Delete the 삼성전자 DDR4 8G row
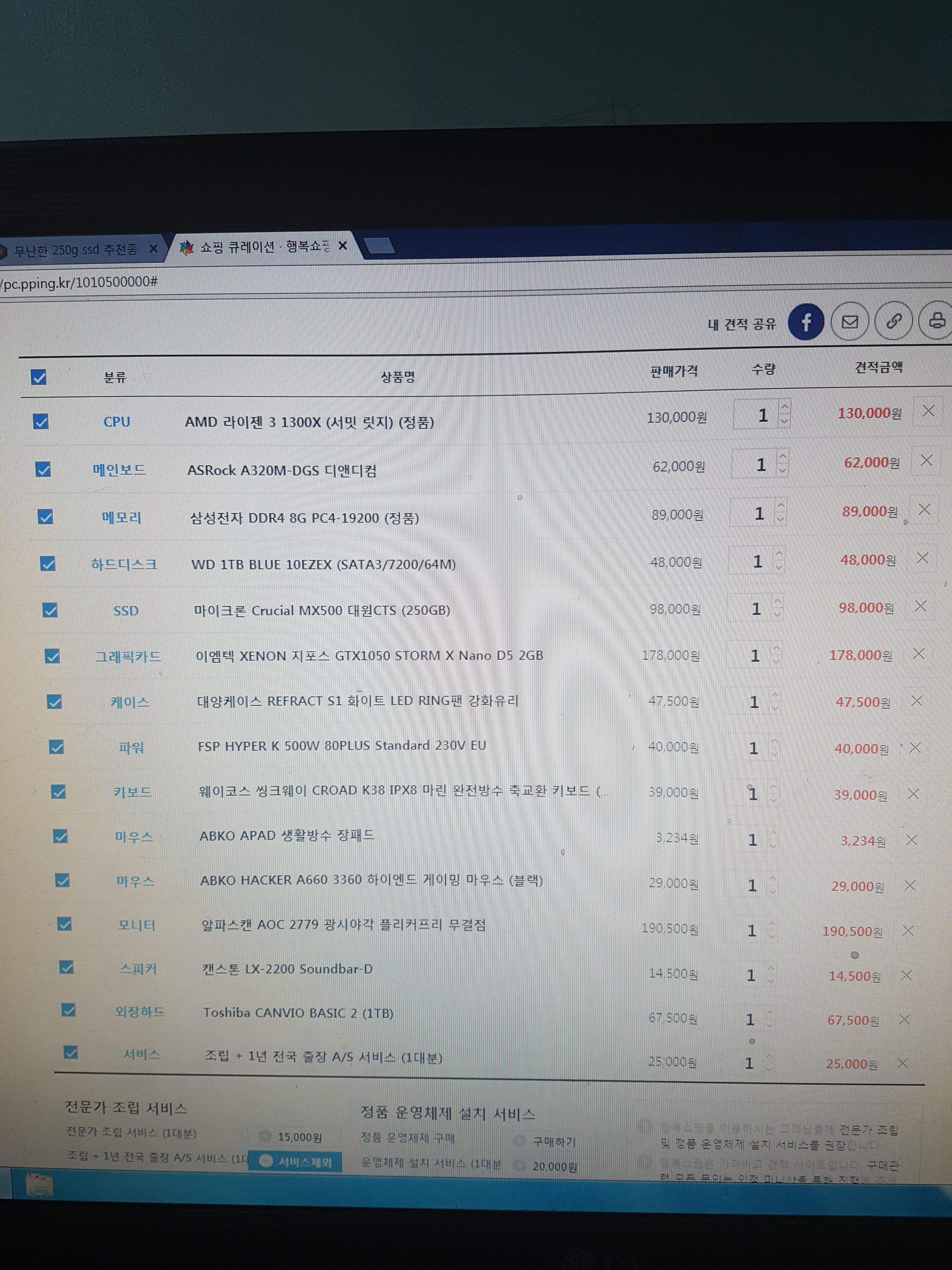This screenshot has width=952, height=1270. coord(925,509)
